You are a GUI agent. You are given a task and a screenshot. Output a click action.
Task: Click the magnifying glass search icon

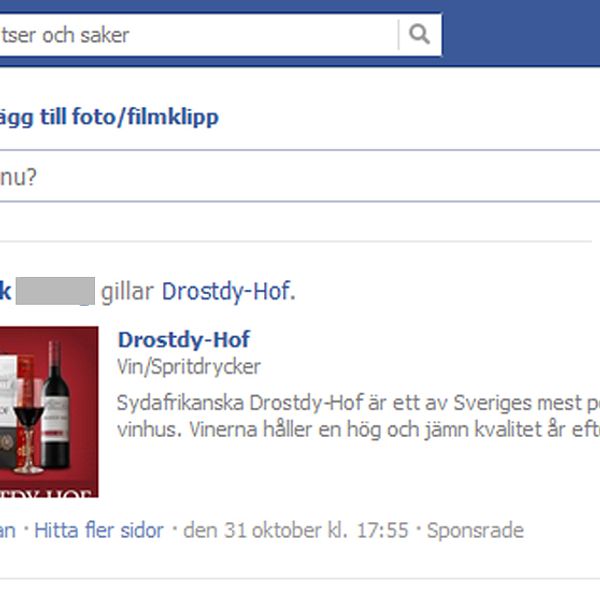click(420, 34)
